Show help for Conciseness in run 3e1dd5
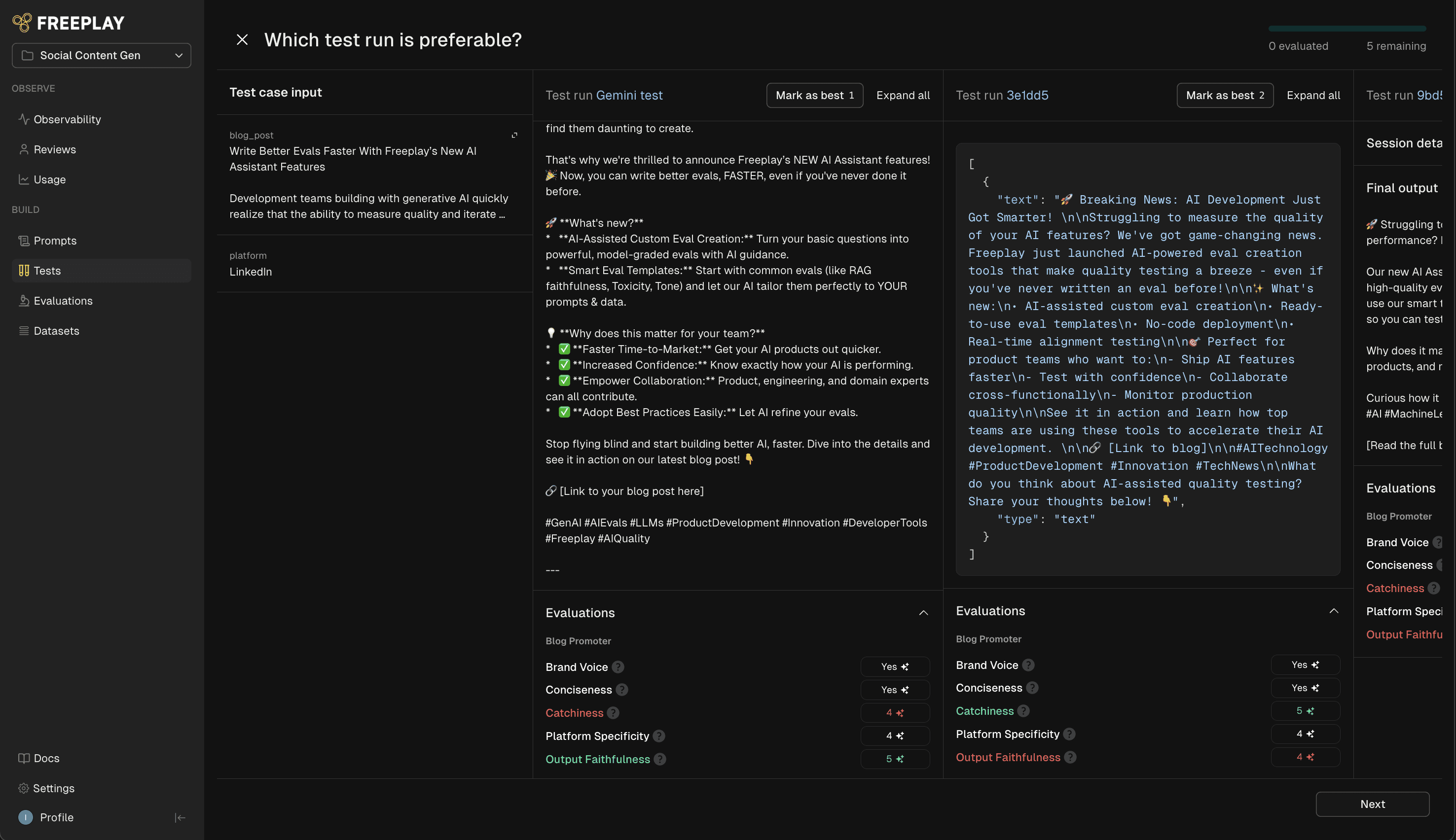The width and height of the screenshot is (1456, 840). tap(1032, 688)
